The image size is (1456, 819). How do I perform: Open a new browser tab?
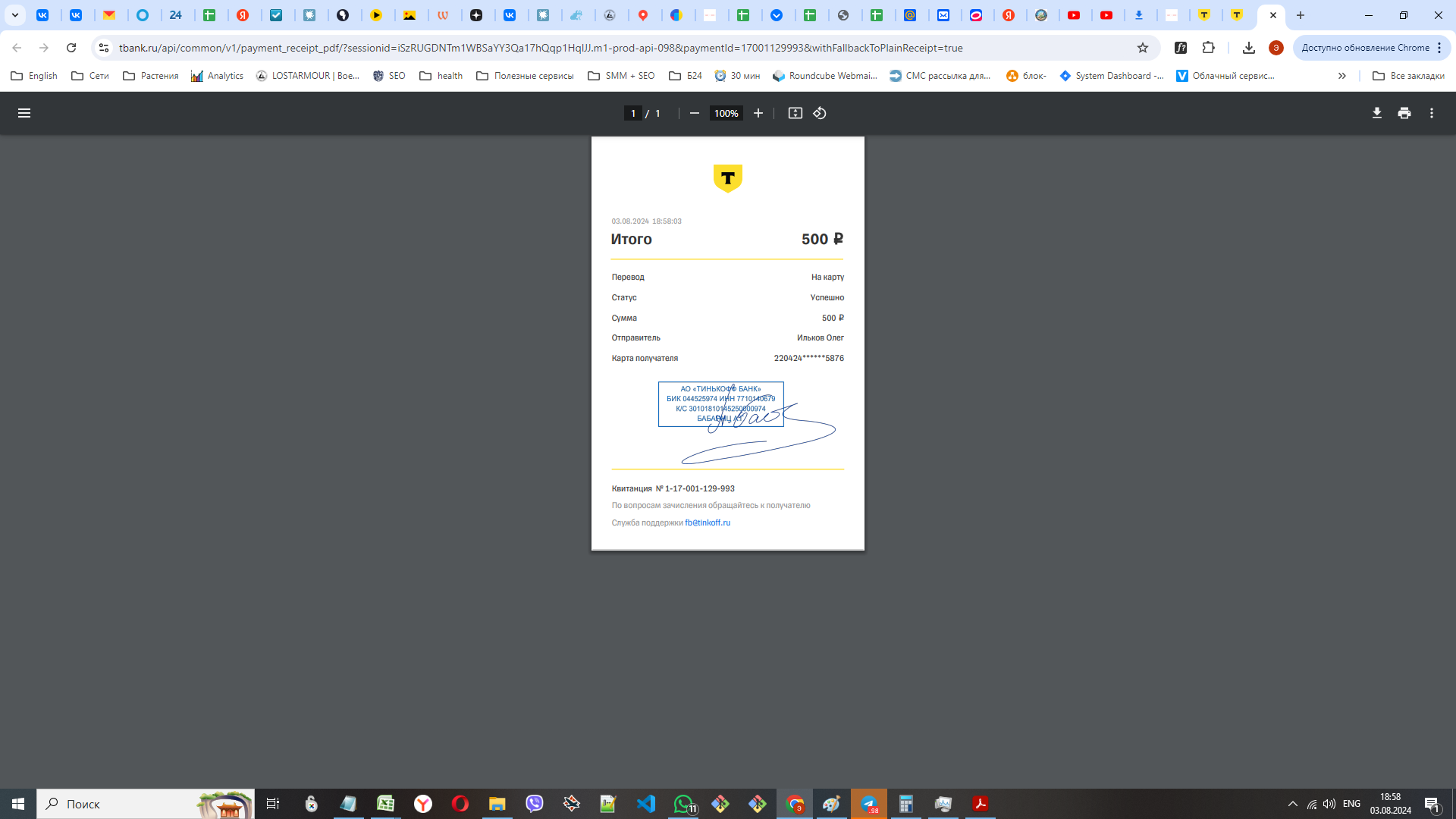pos(1301,15)
